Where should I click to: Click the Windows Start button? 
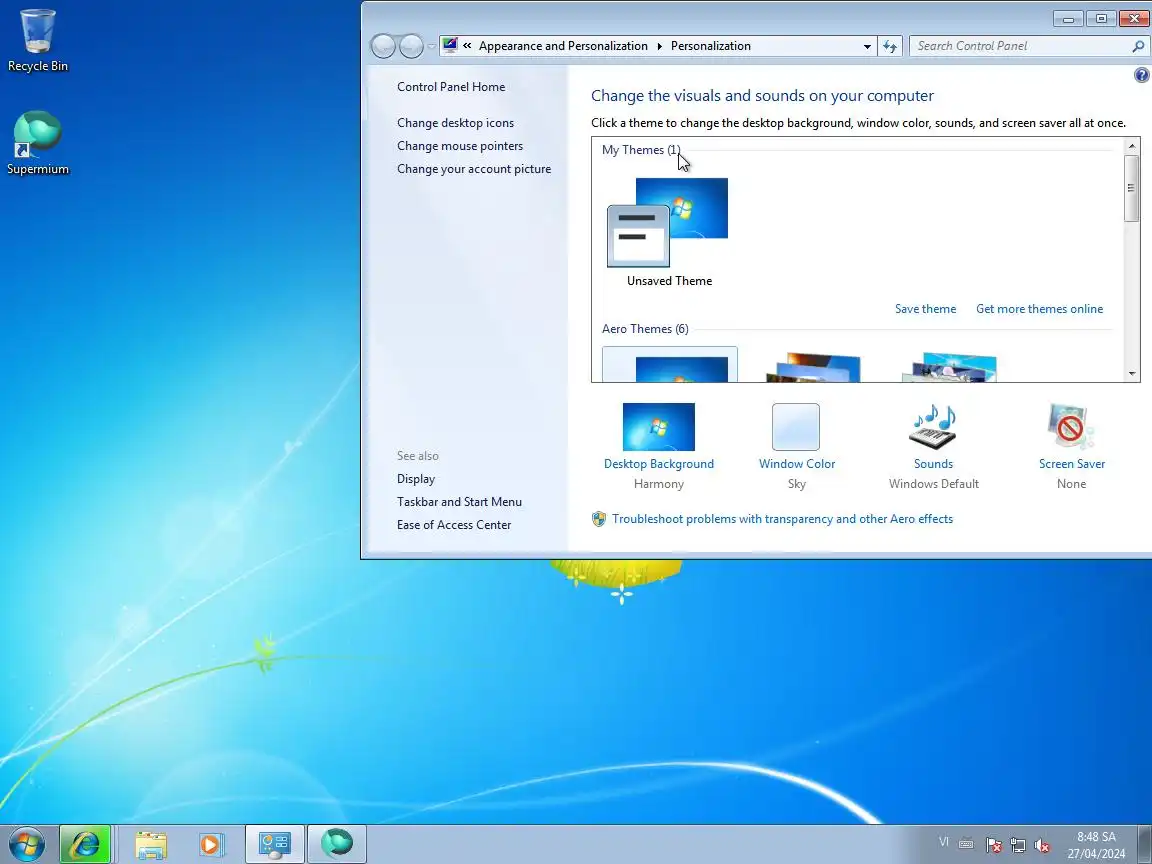point(26,844)
